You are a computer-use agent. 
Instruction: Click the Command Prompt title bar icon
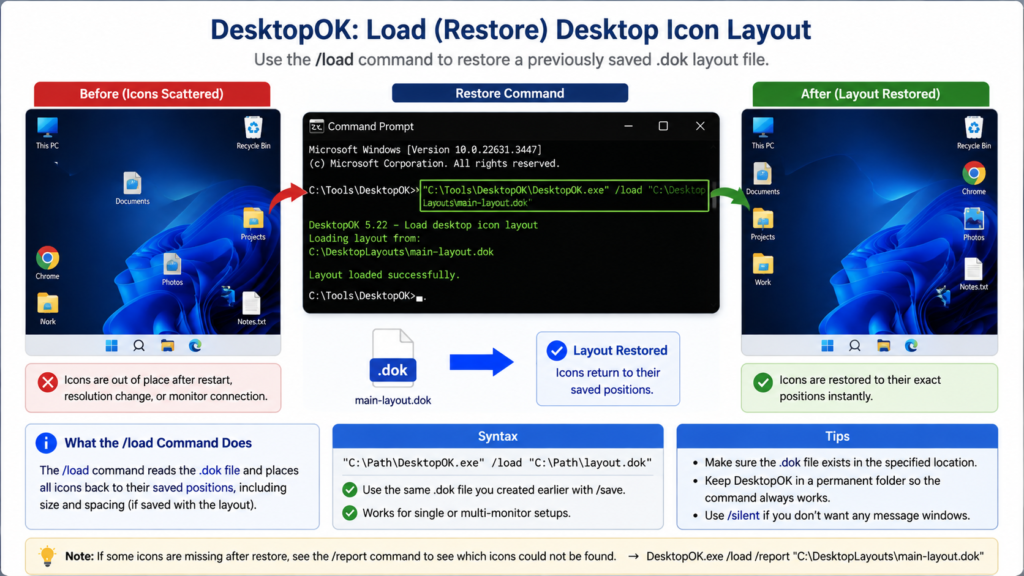317,126
